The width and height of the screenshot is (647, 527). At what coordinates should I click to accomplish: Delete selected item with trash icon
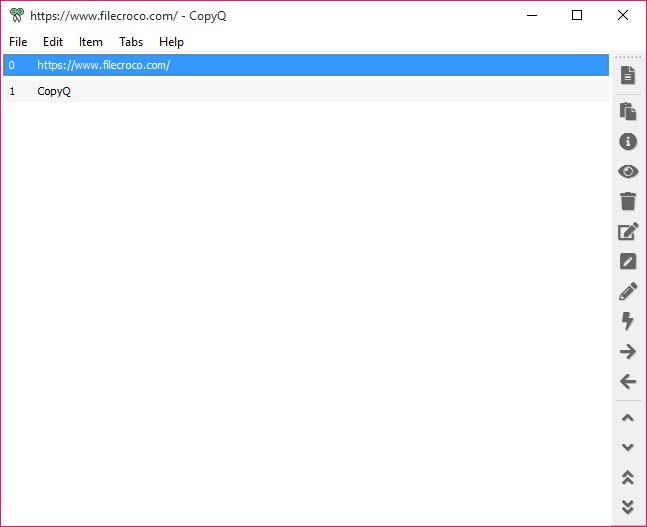tap(628, 201)
